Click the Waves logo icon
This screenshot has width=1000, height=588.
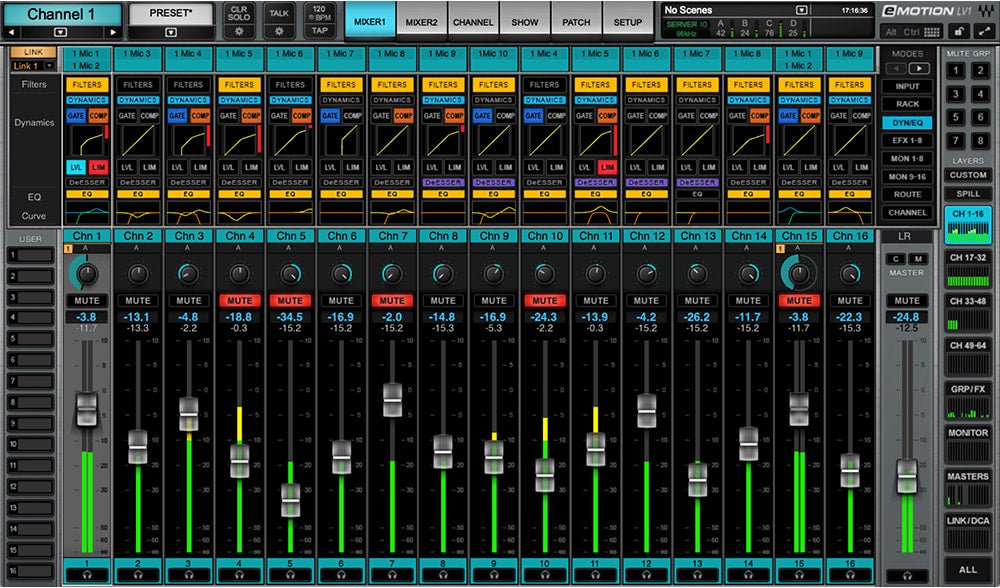pyautogui.click(x=985, y=11)
